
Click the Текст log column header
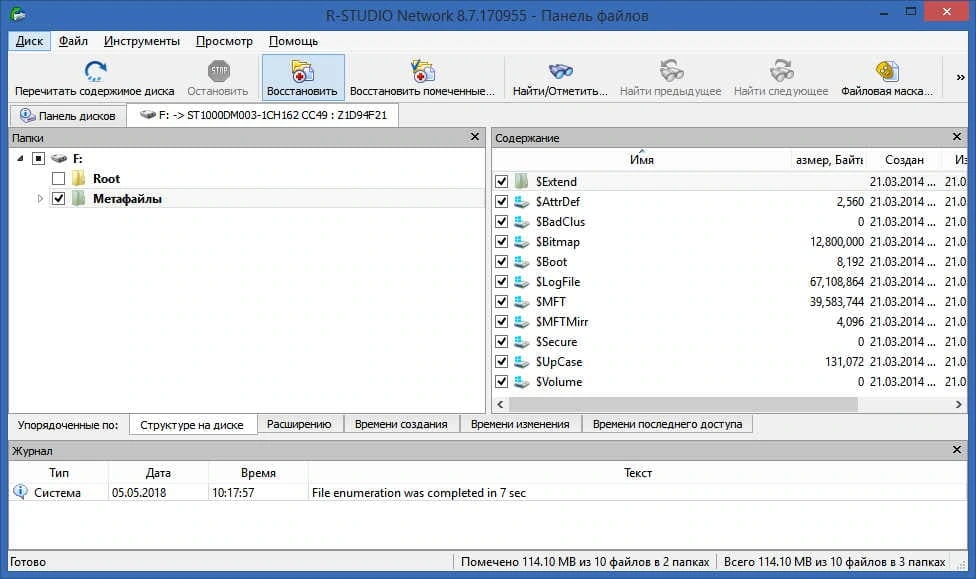pos(637,473)
